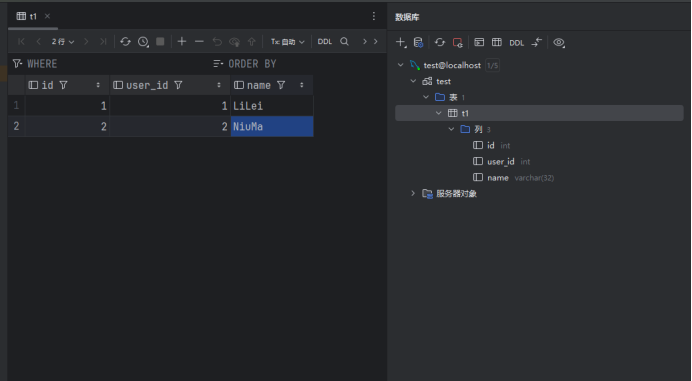This screenshot has height=381, width=692.
Task: Select row number 1 header
Action: pos(16,106)
